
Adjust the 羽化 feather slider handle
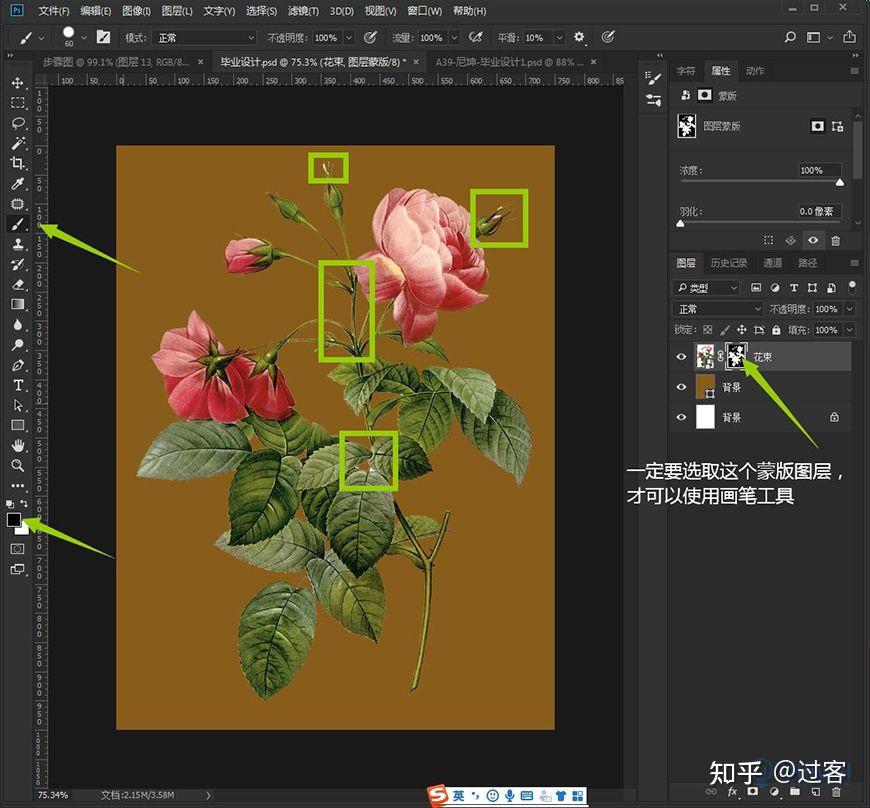point(680,224)
